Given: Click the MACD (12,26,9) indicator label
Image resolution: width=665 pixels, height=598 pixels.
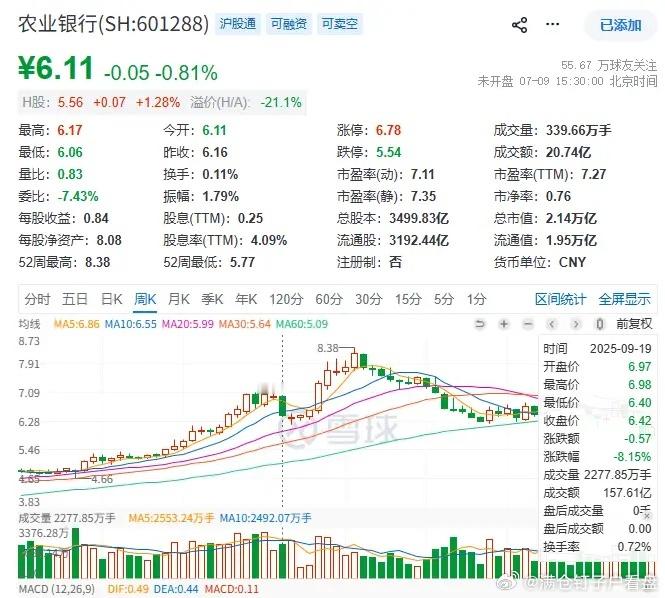Looking at the screenshot, I should (57, 590).
